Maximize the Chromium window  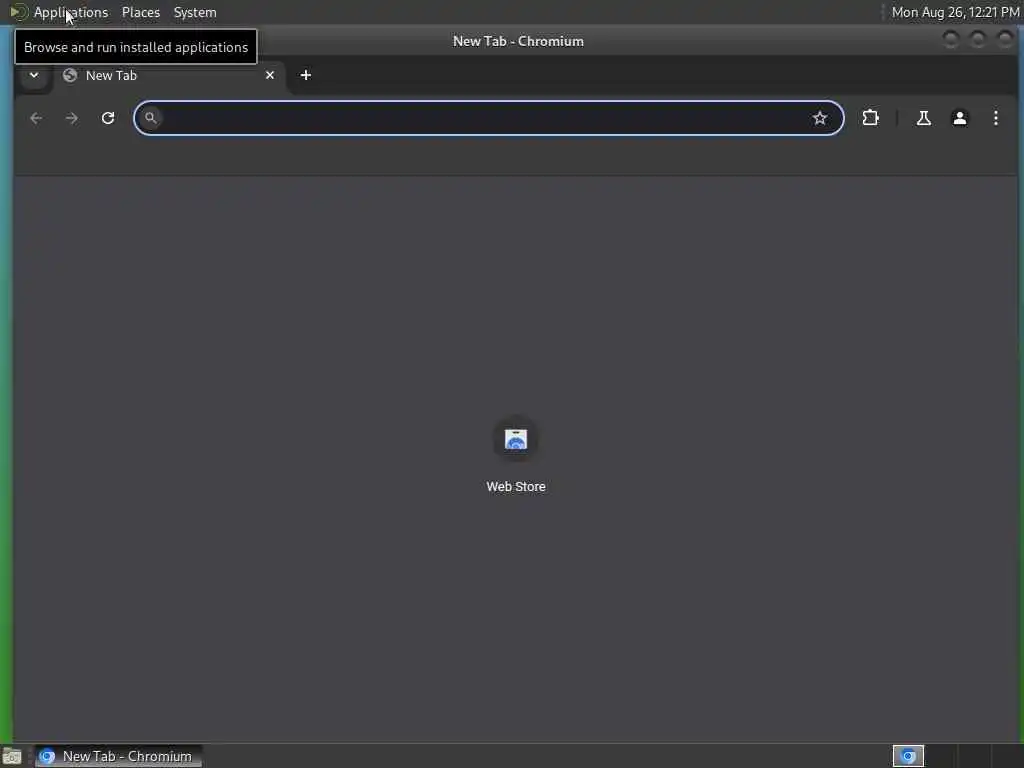coord(978,40)
